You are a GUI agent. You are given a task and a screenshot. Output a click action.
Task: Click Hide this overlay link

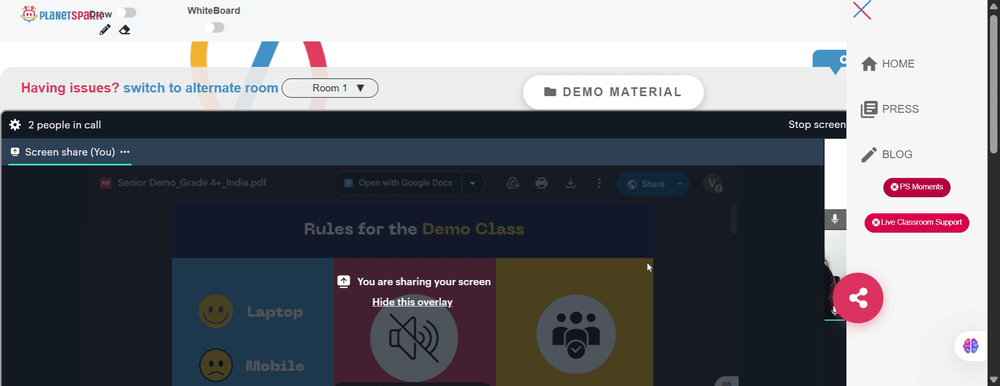412,302
